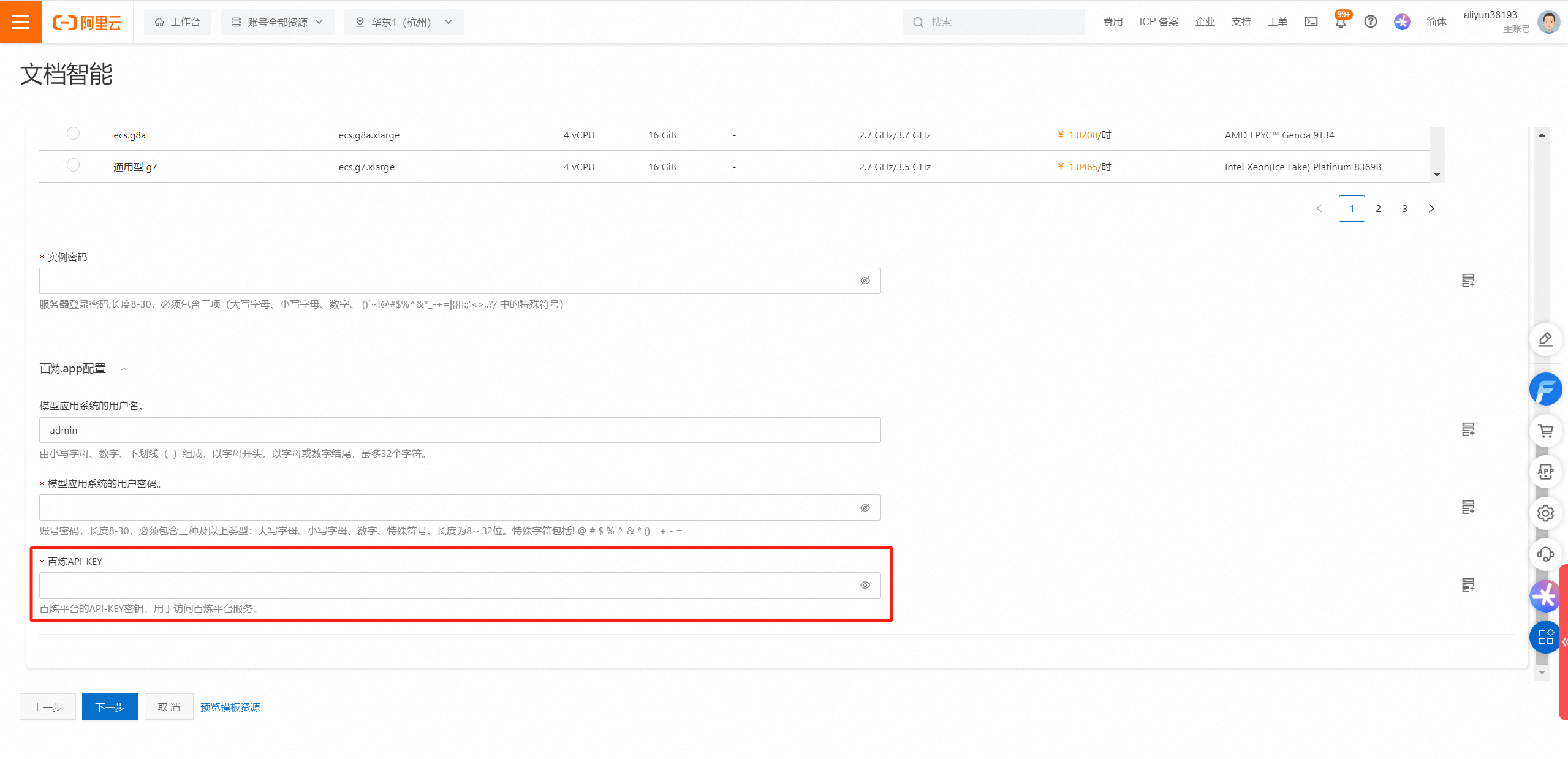The image size is (1568, 759).
Task: Go to previous page of instance table
Action: (1319, 209)
